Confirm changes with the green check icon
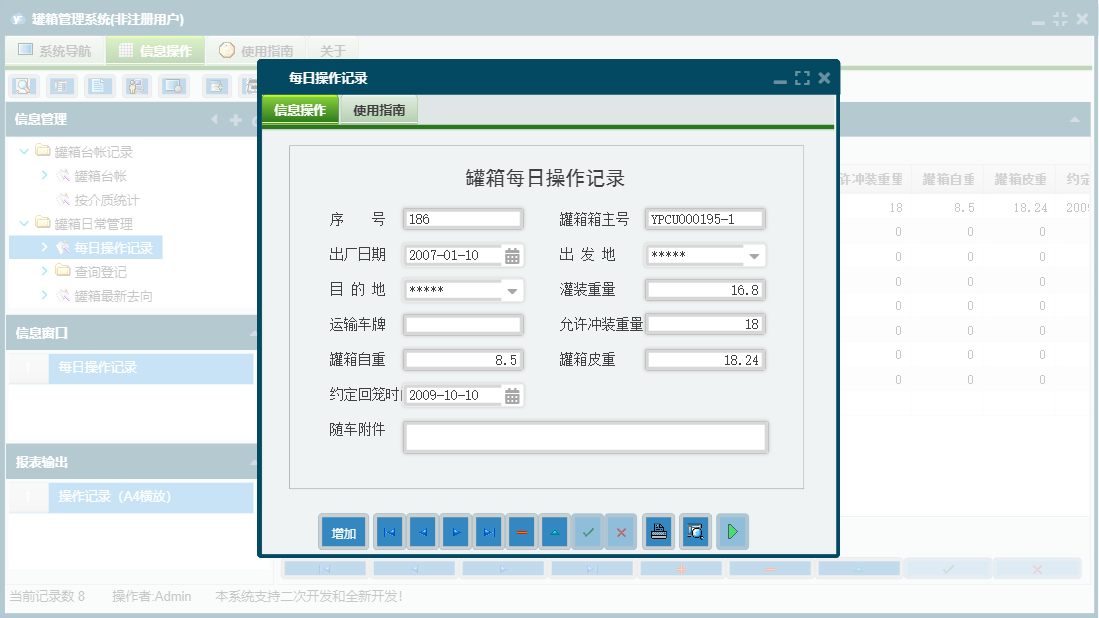Screen dimensions: 1099x618 [x=588, y=531]
